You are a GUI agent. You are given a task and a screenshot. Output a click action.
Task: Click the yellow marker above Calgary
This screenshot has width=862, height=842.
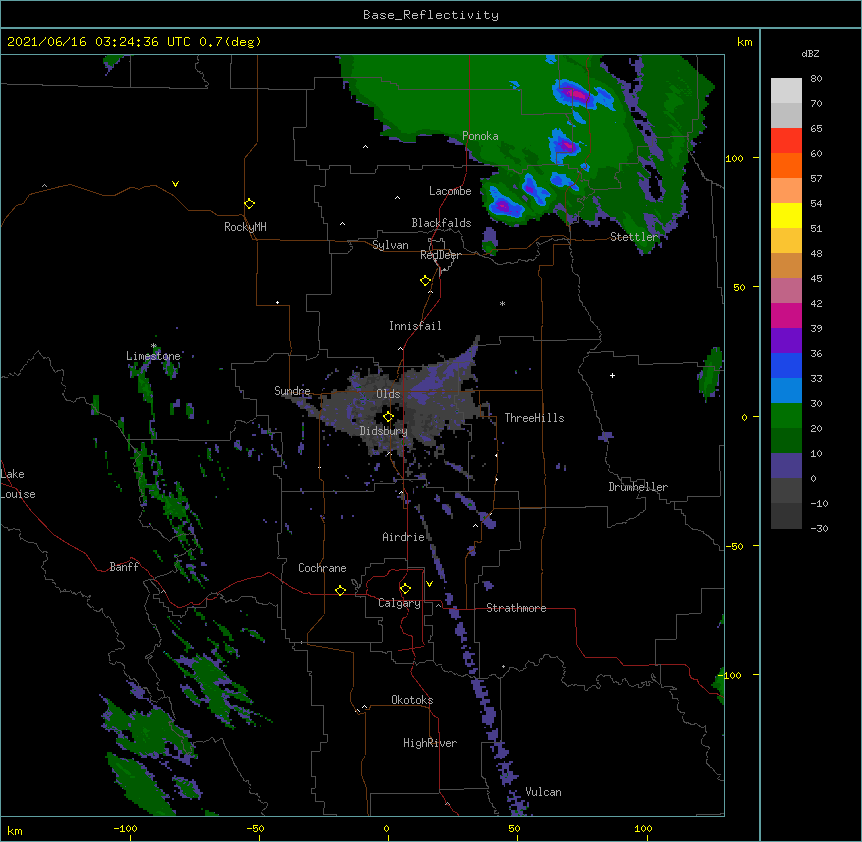pyautogui.click(x=405, y=589)
